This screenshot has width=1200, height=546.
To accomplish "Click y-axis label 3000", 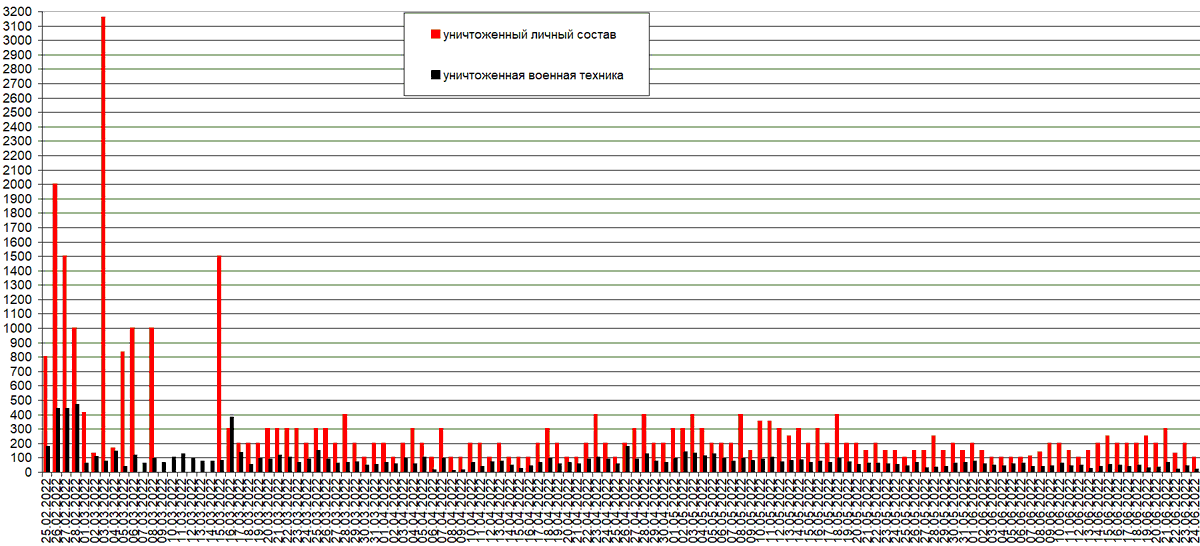I will [18, 41].
